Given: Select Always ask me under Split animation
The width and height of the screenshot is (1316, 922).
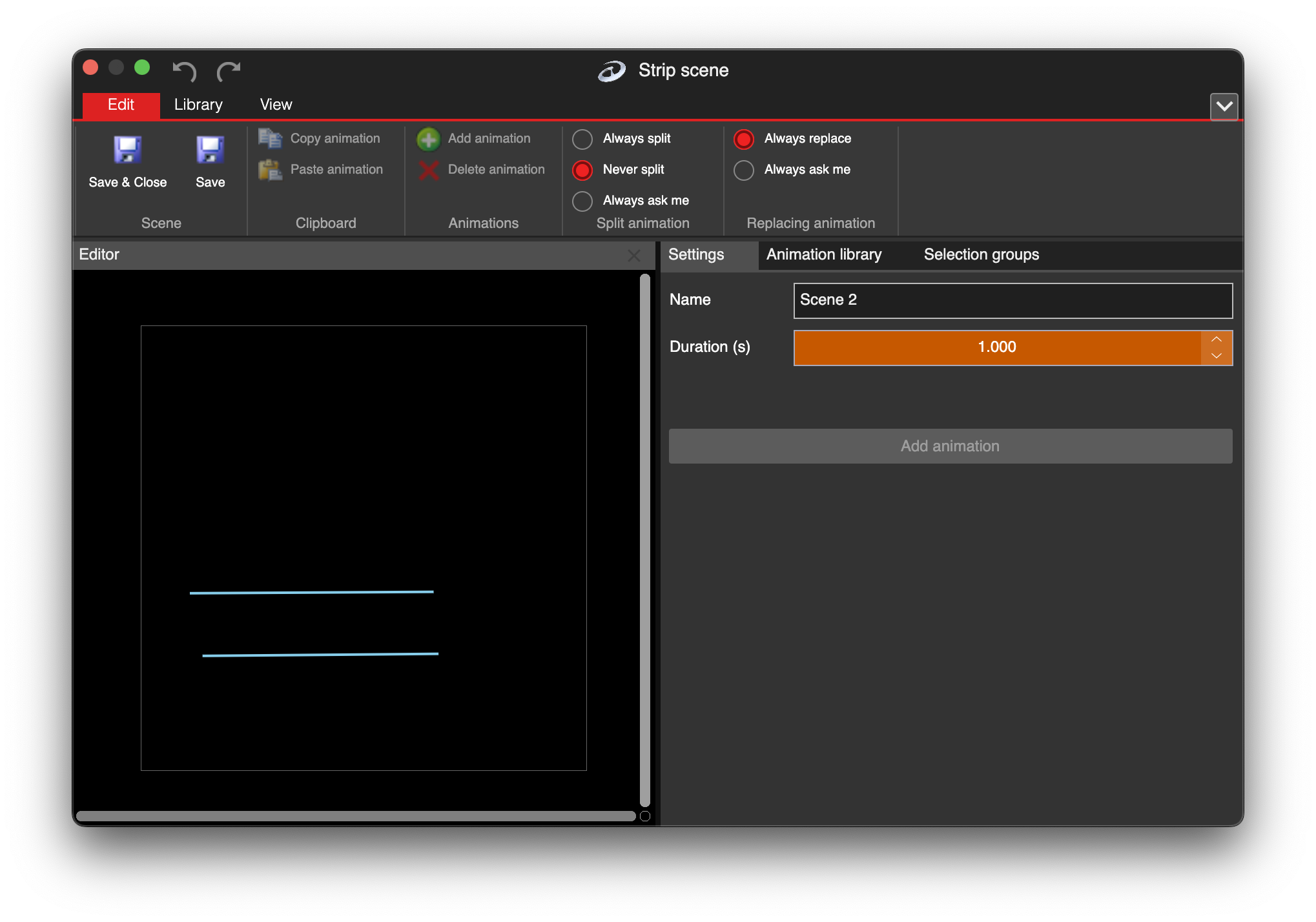Looking at the screenshot, I should [x=582, y=201].
